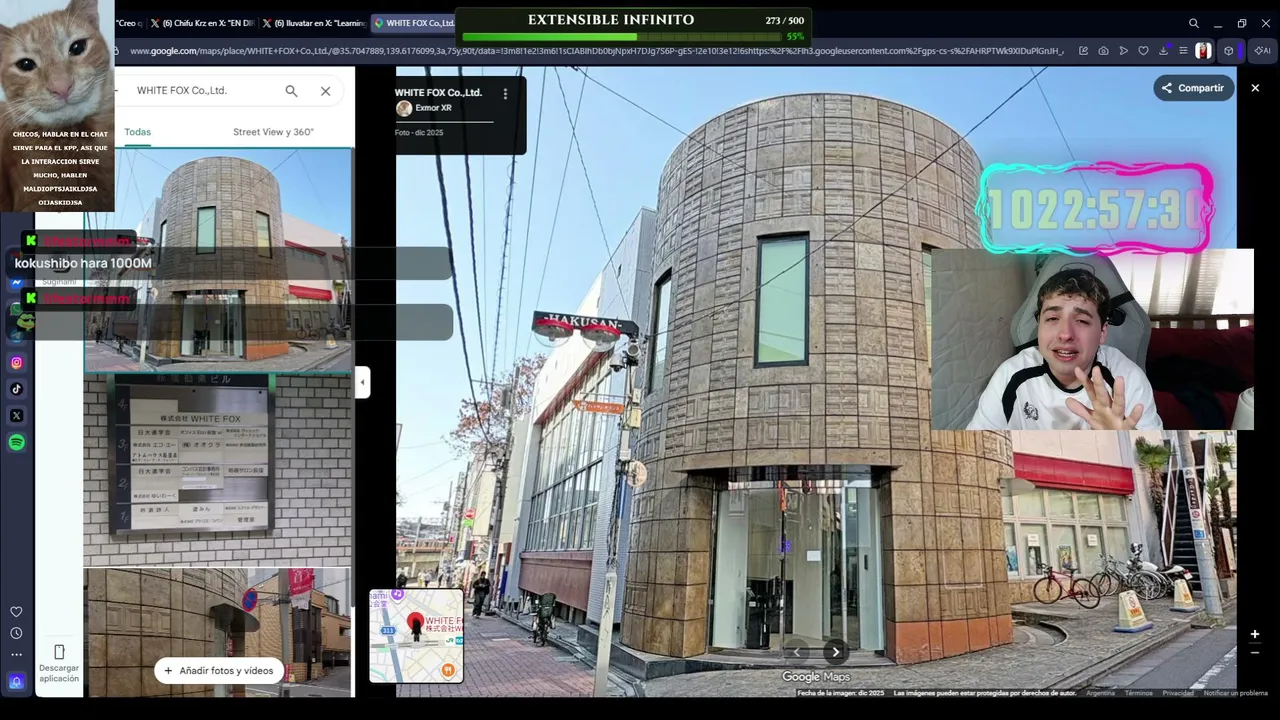Collapse the side panel with the arrow handle
1280x720 pixels.
tap(362, 382)
